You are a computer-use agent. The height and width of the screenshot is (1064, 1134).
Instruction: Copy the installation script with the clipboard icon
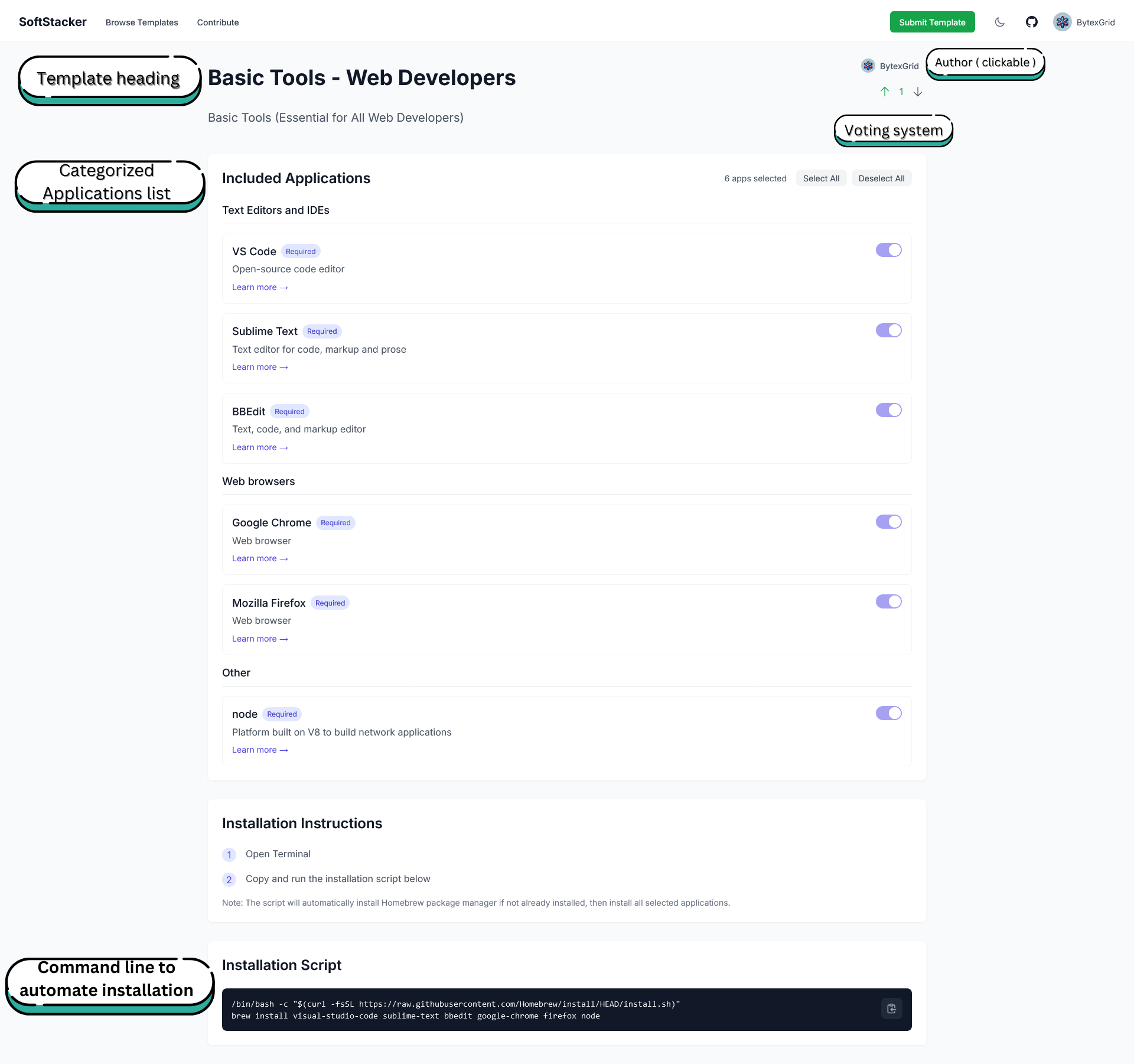tap(892, 1009)
